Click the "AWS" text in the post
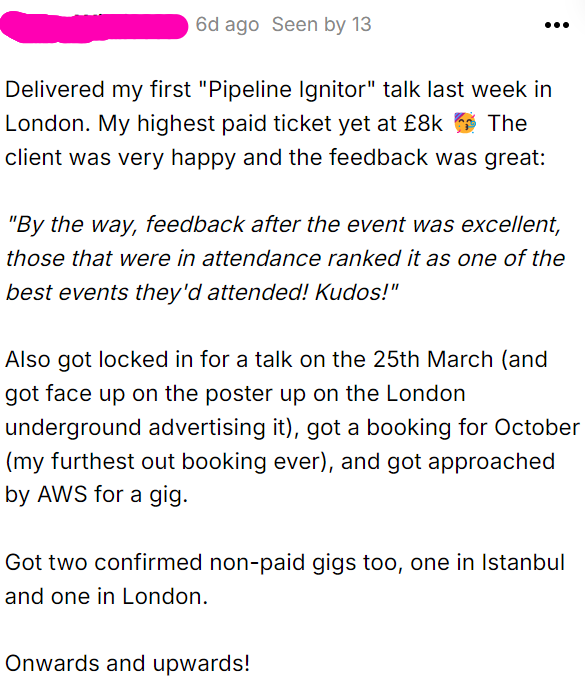The height and width of the screenshot is (681, 585). pos(62,495)
